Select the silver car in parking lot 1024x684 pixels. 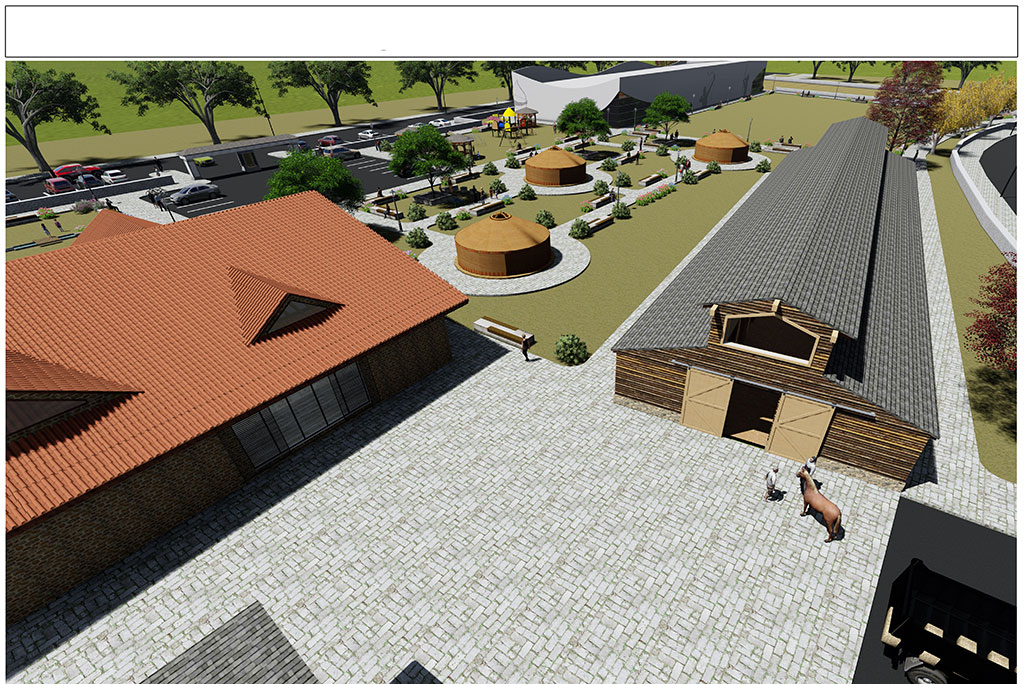(195, 192)
